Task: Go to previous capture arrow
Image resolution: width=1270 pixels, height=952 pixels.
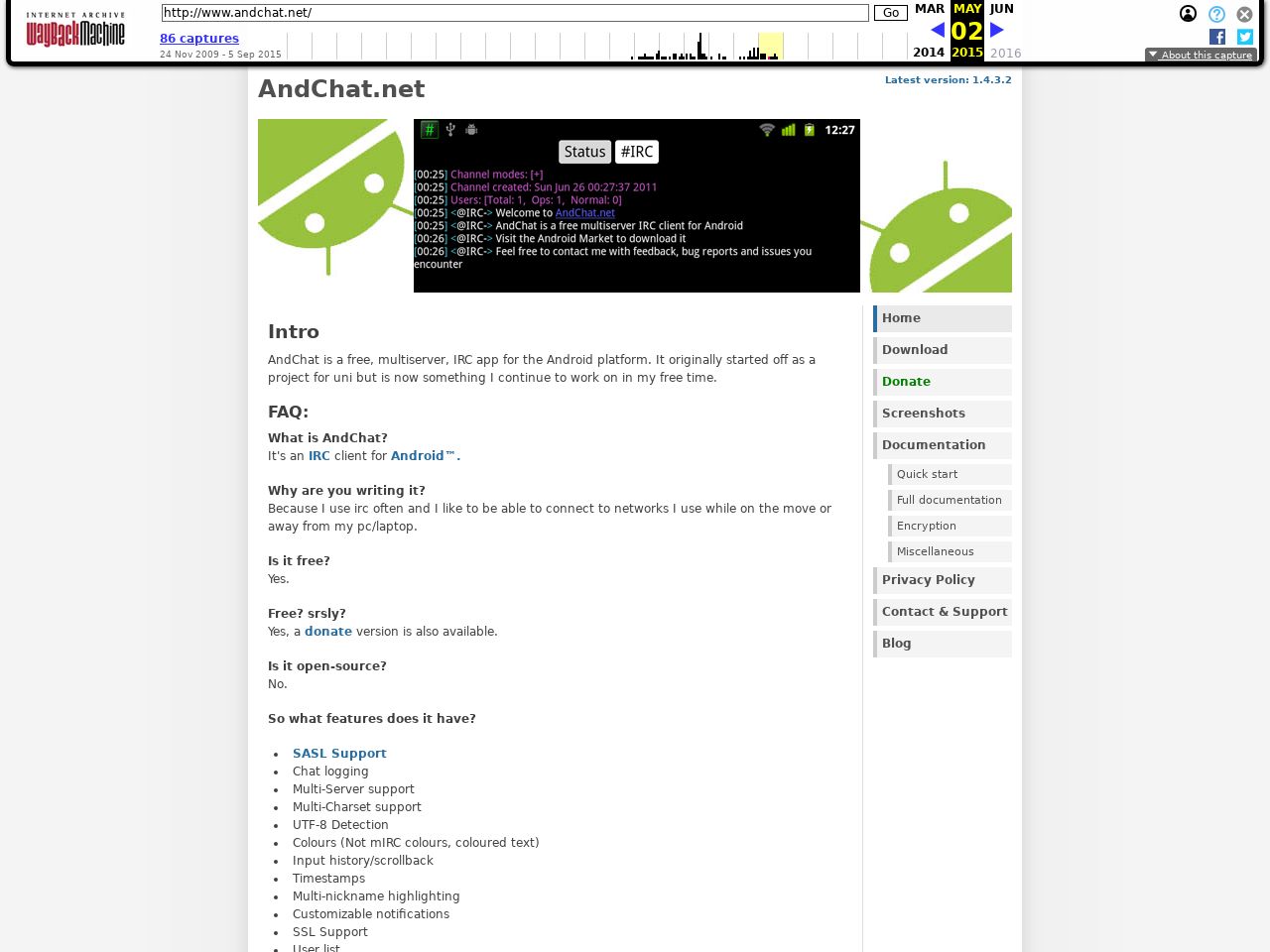Action: [937, 30]
